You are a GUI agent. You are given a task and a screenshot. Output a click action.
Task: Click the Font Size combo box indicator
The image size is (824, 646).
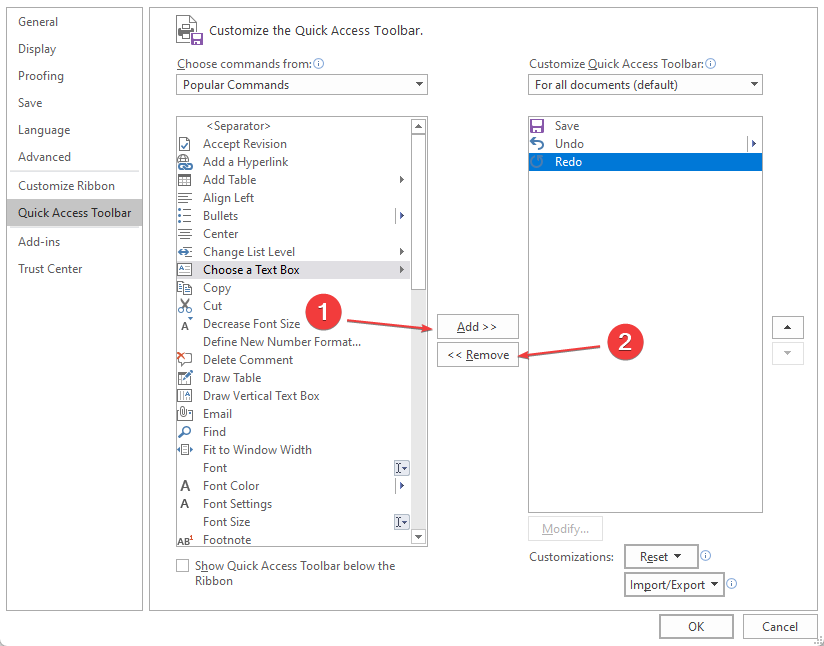tap(401, 522)
